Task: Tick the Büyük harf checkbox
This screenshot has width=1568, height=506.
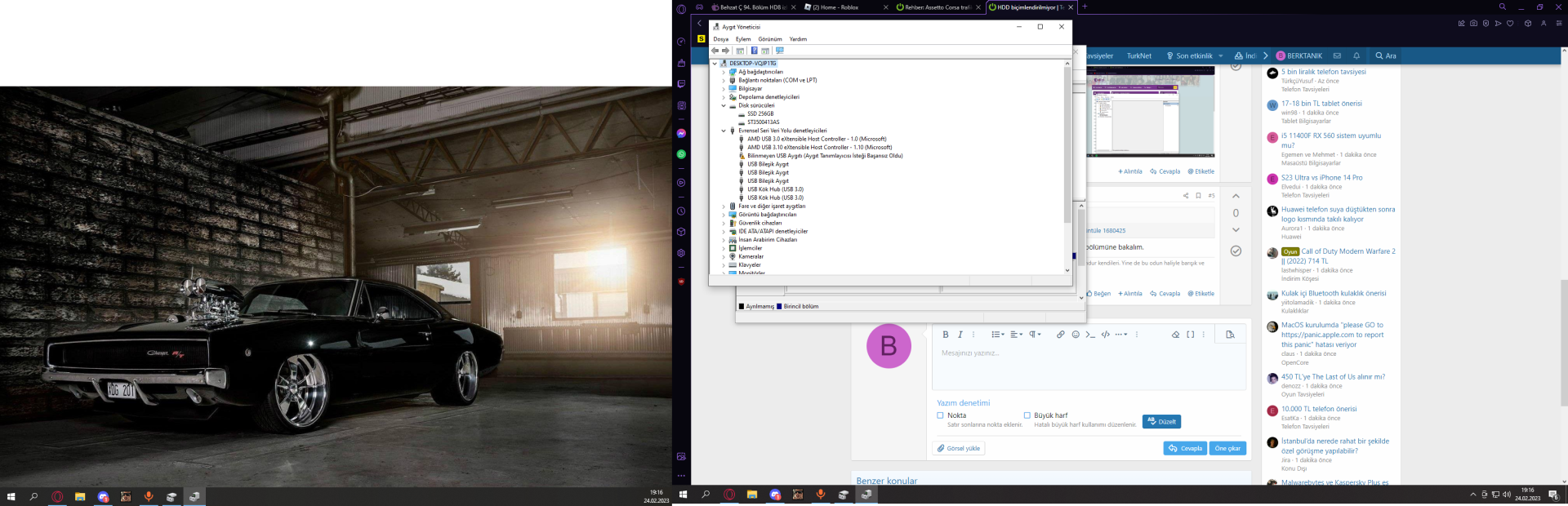Action: tap(1027, 415)
